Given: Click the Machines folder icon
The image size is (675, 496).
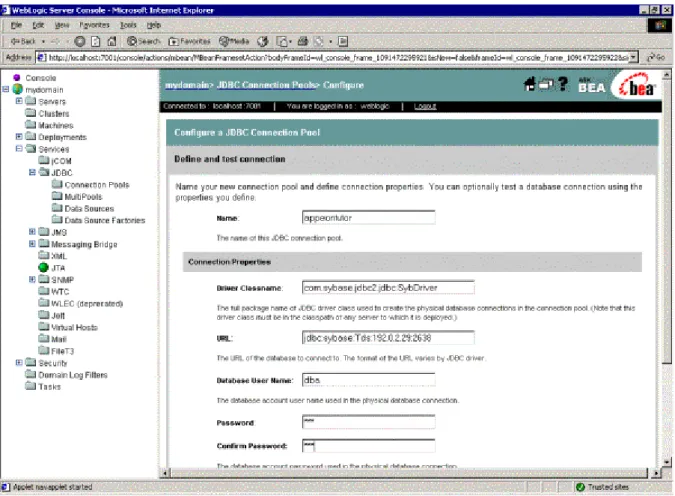Looking at the screenshot, I should [31, 124].
